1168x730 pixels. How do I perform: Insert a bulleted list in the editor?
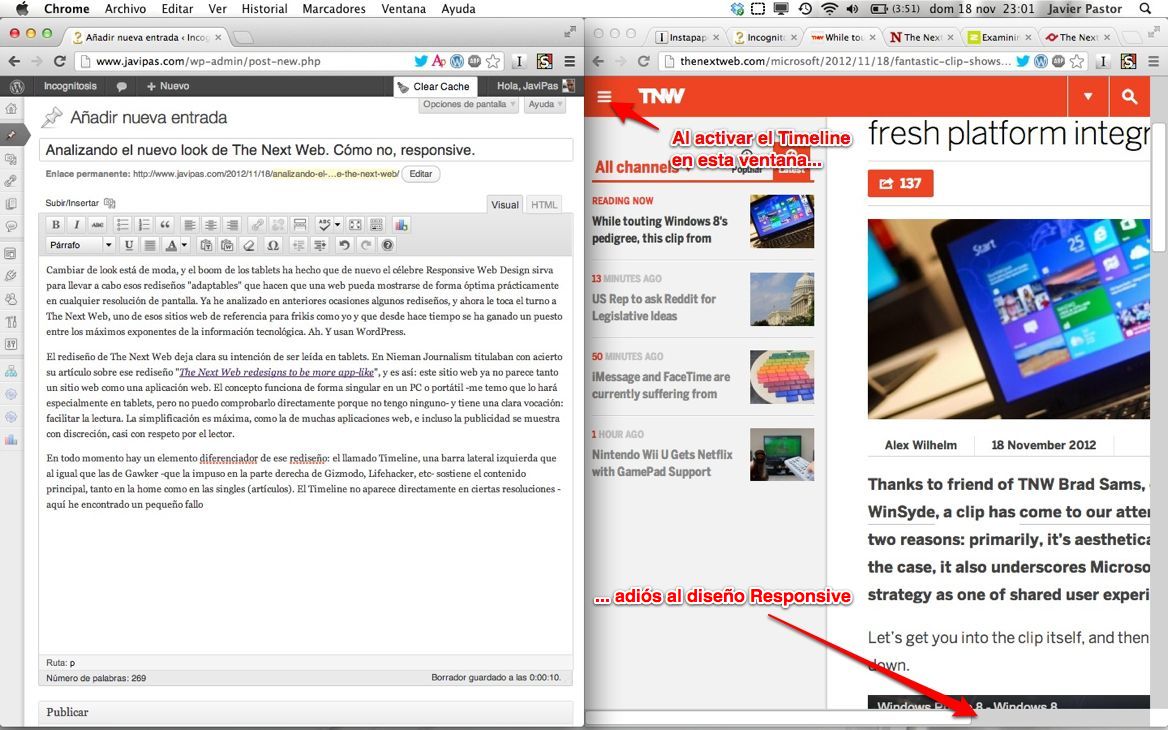[x=123, y=224]
